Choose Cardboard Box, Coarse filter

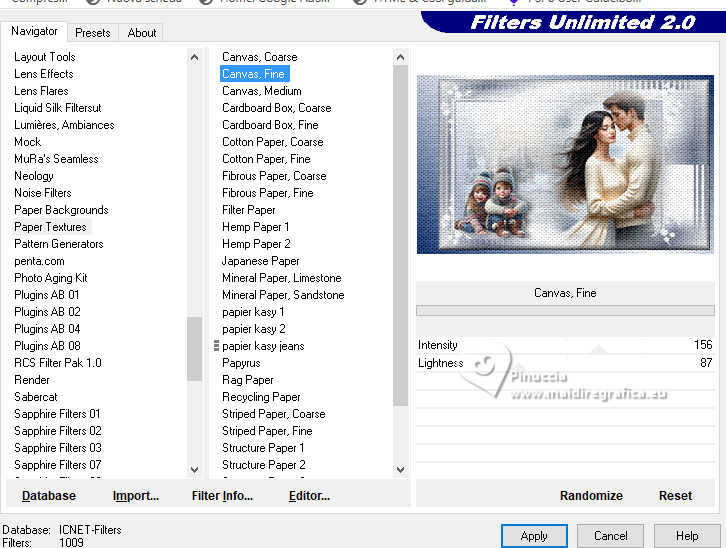coord(276,108)
